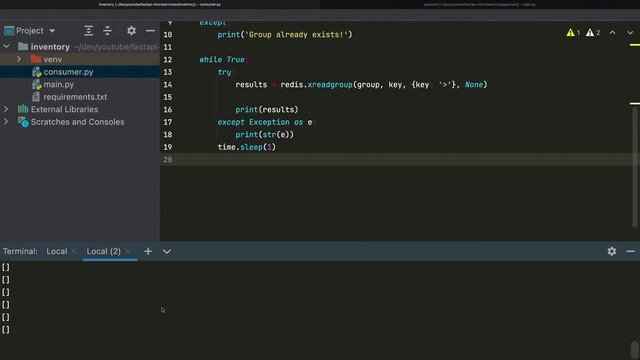
Task: Click the expand all icon in Project panel
Action: 88,31
